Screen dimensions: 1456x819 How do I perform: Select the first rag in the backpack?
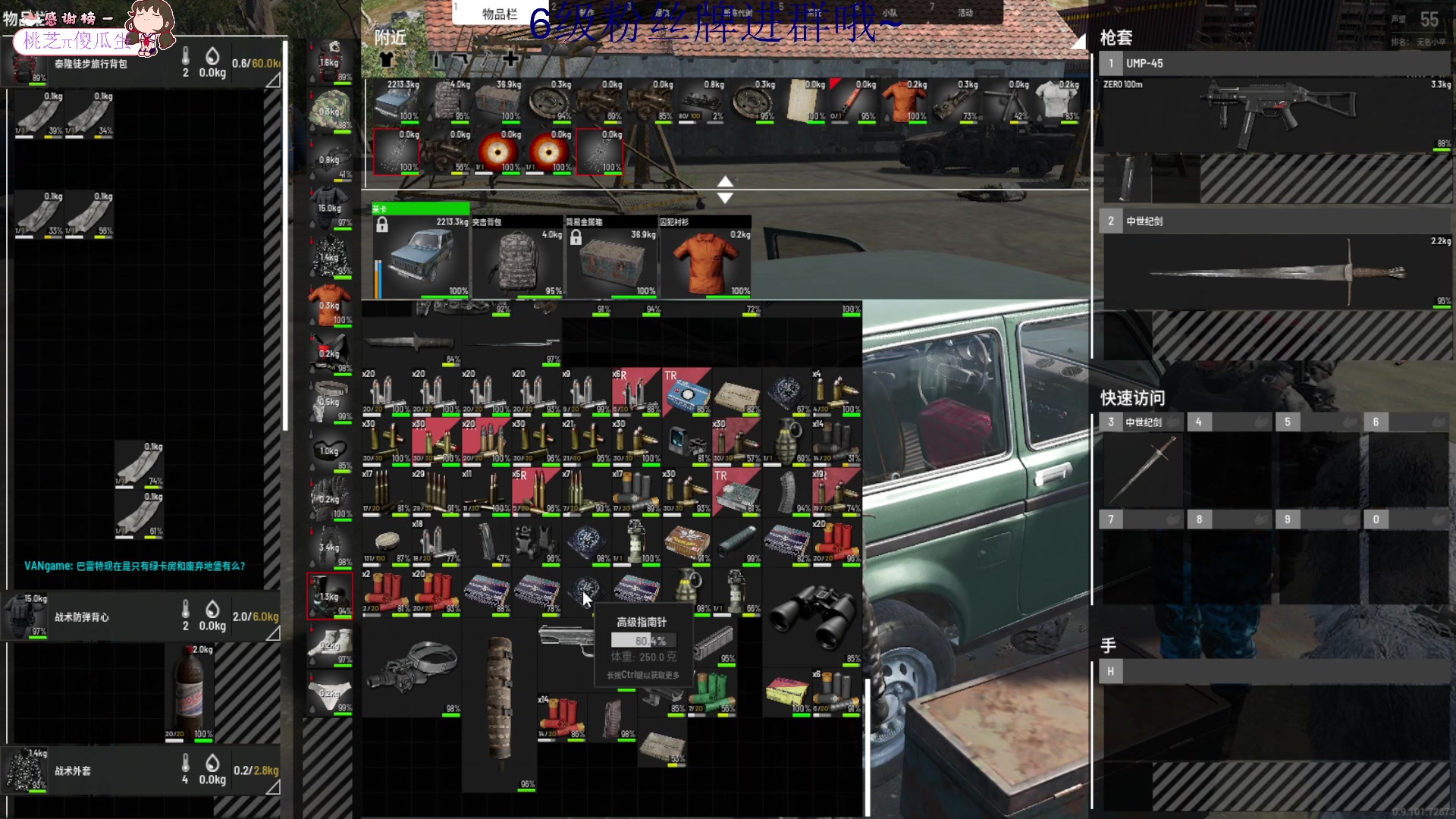39,114
